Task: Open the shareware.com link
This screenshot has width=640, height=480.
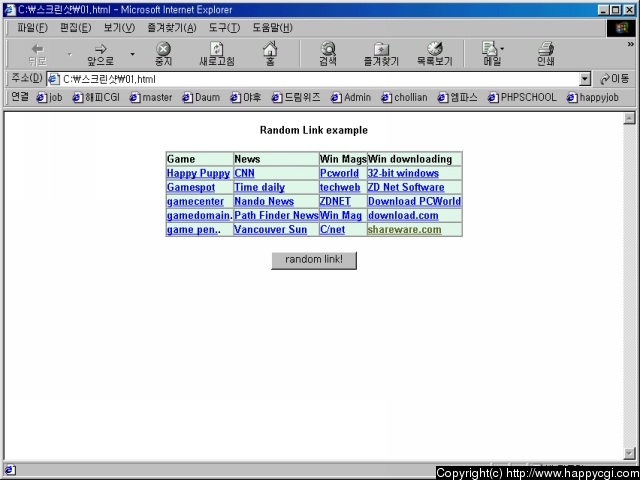Action: click(404, 230)
